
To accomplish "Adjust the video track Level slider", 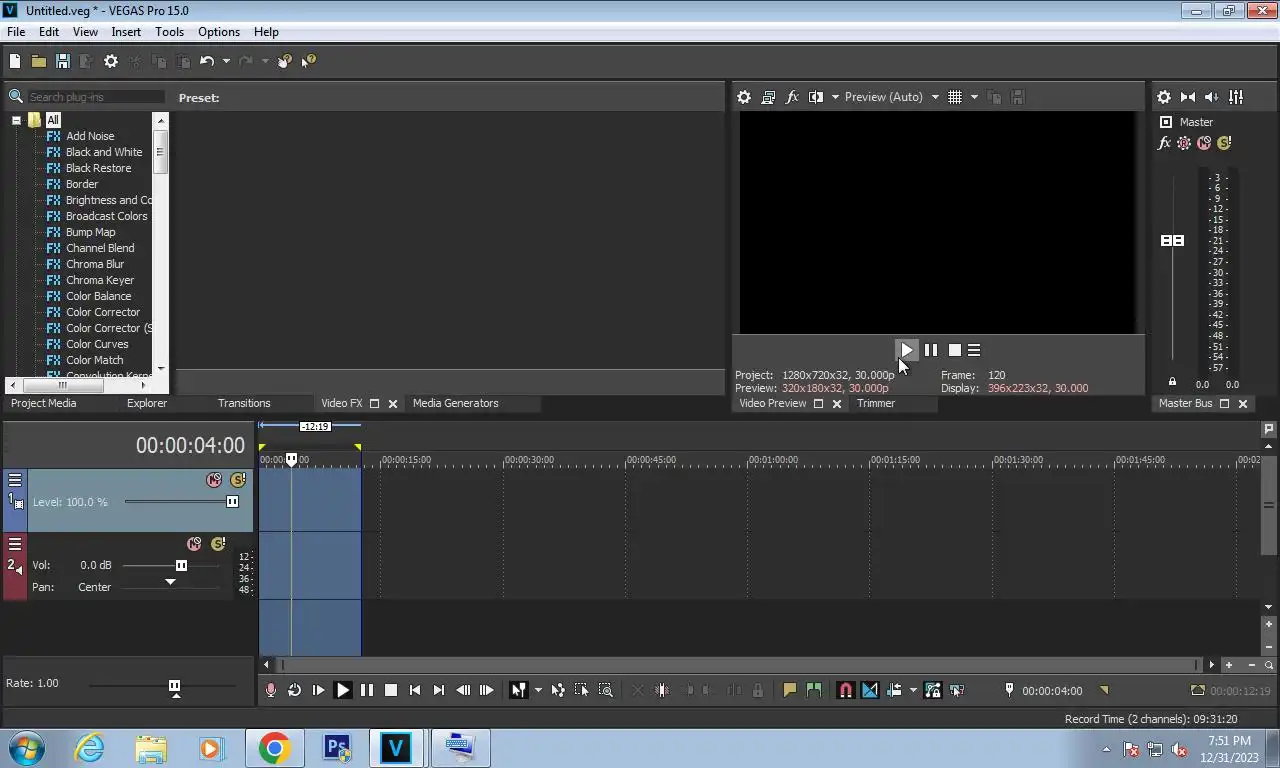I will (x=232, y=501).
